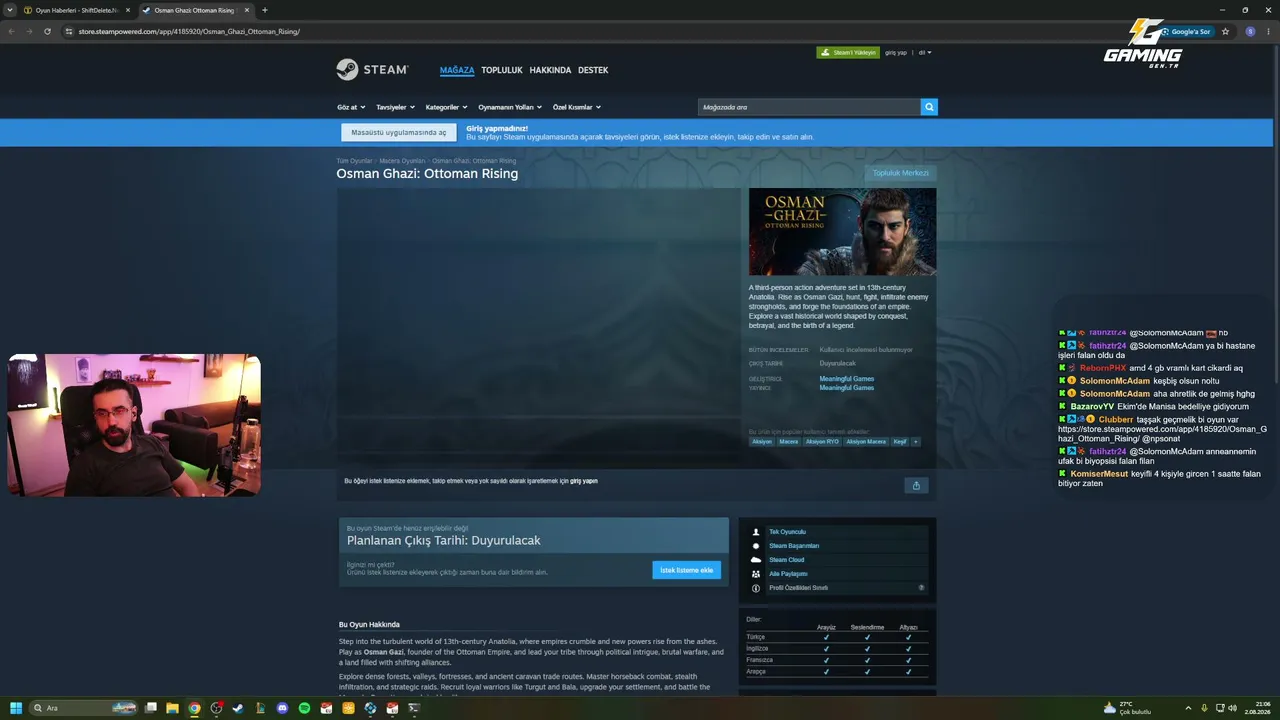
Task: Click the browser address bar URL
Action: coord(189,31)
